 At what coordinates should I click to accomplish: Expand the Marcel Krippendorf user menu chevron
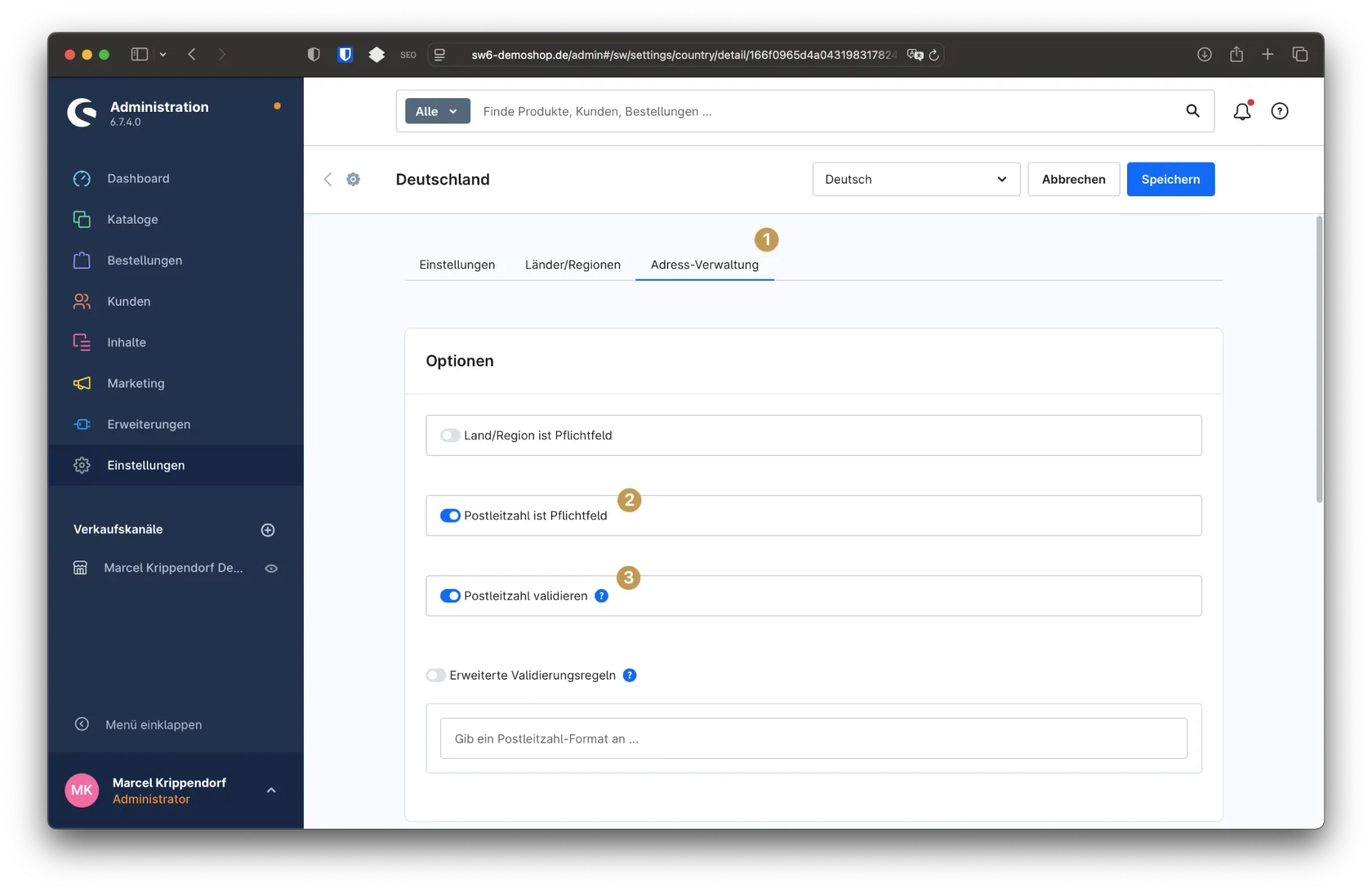pos(271,790)
